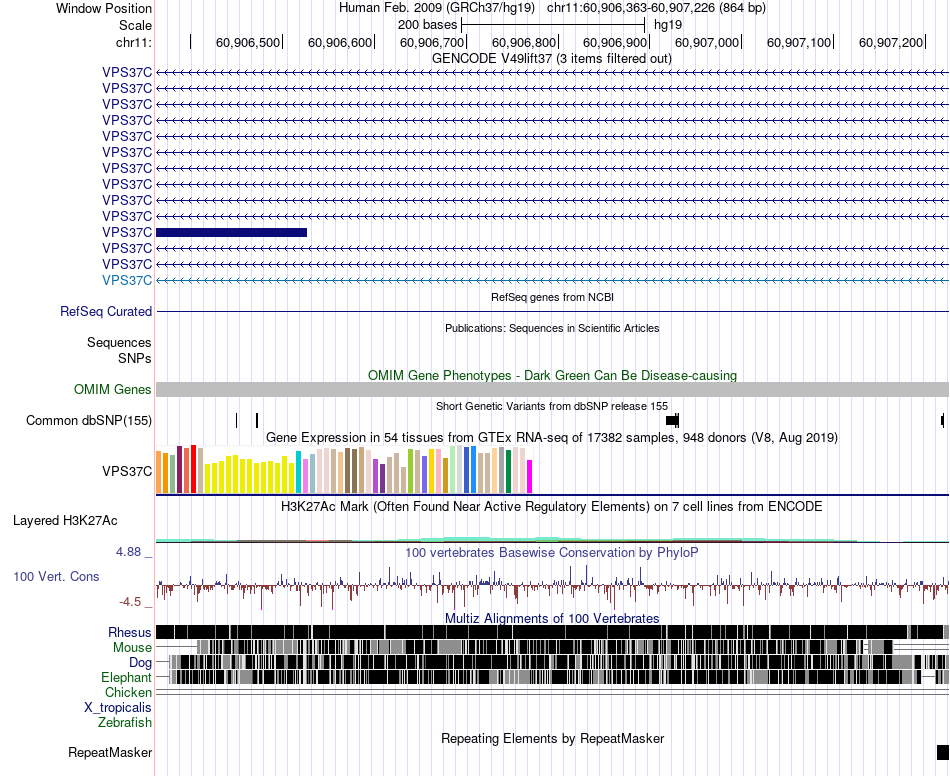Click the Zebrafish species label
The image size is (950, 776).
[x=125, y=723]
